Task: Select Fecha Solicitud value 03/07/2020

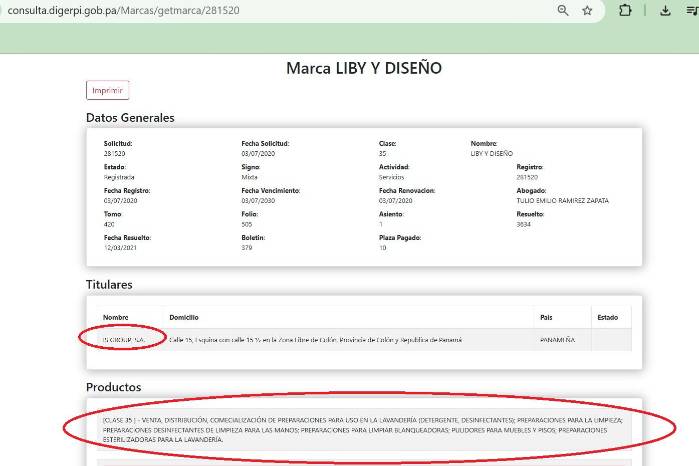Action: [258, 153]
